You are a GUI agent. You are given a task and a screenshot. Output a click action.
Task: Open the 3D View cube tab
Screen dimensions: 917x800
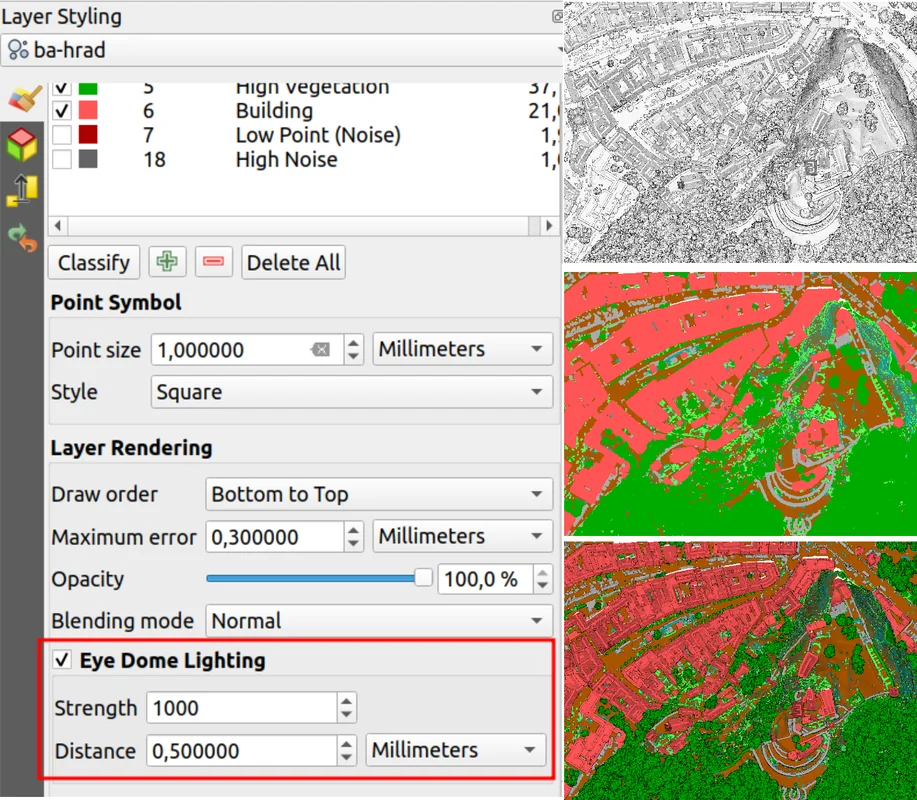[x=22, y=145]
